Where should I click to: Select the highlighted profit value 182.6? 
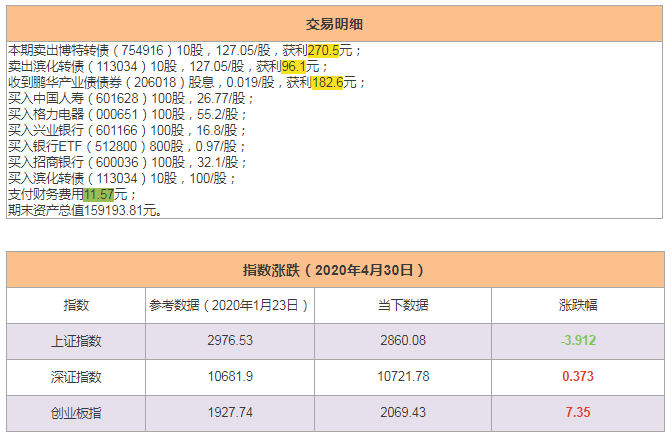[327, 82]
